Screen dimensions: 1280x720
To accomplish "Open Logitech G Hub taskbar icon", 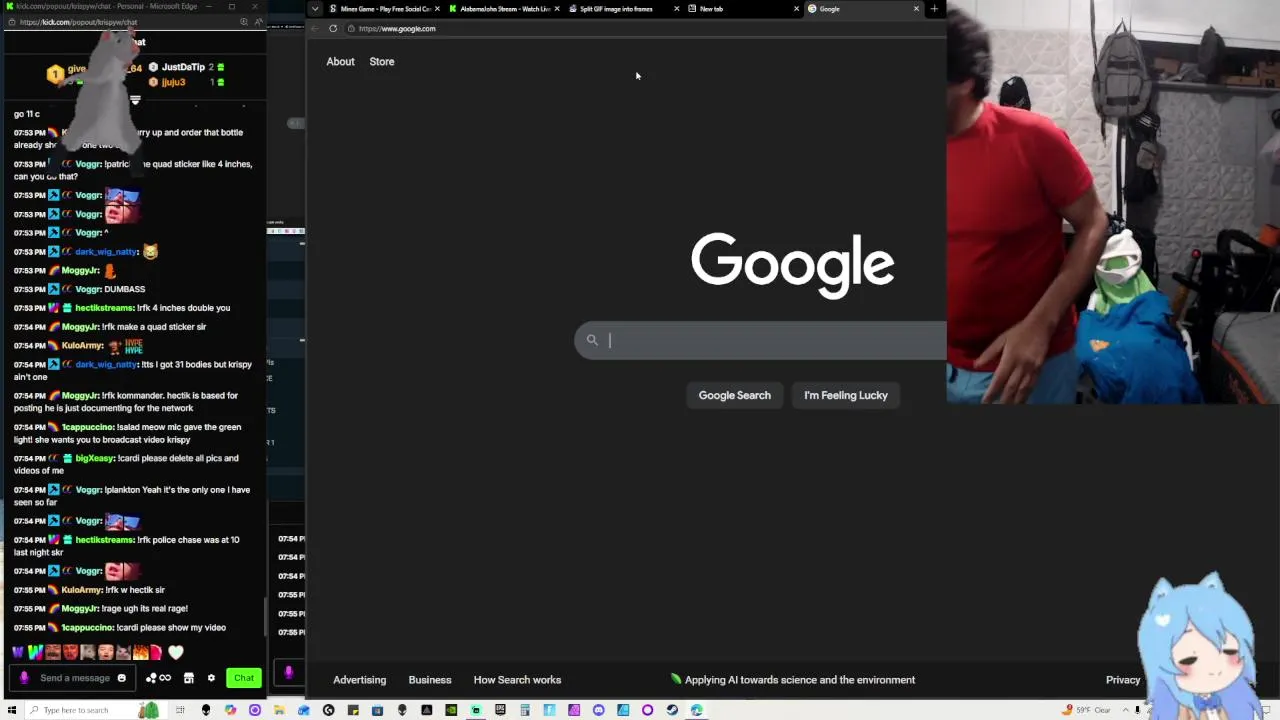I will tap(328, 710).
